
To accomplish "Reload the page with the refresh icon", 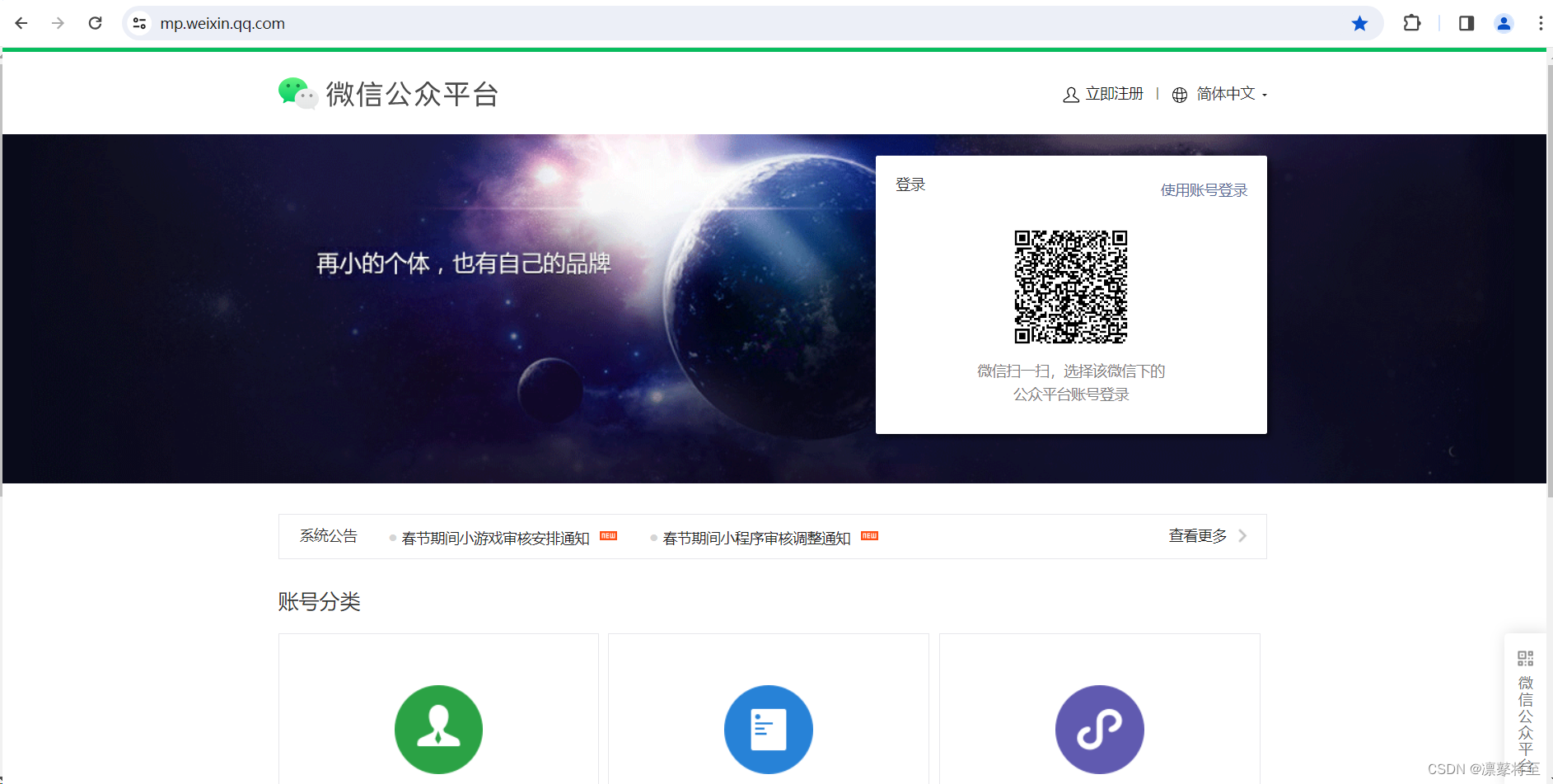I will (95, 23).
